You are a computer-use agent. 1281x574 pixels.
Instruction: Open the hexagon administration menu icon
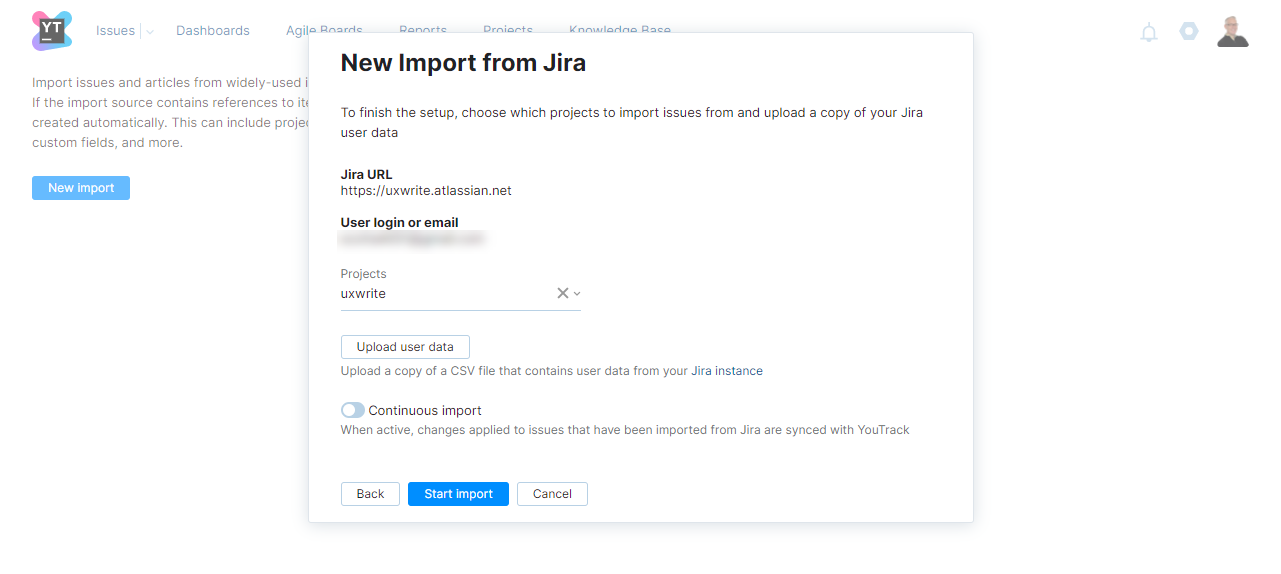click(x=1188, y=31)
